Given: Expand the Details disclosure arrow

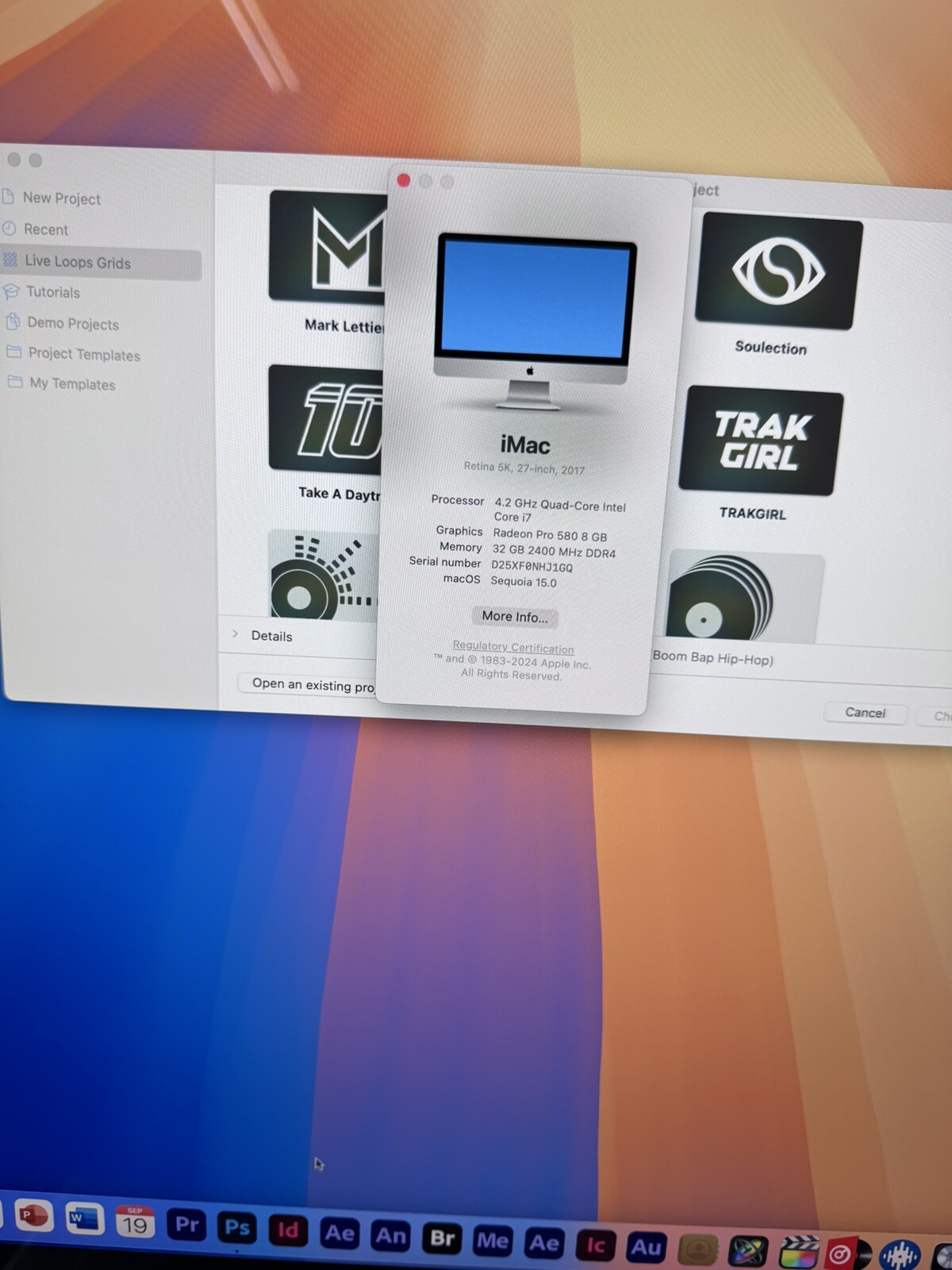Looking at the screenshot, I should [235, 634].
